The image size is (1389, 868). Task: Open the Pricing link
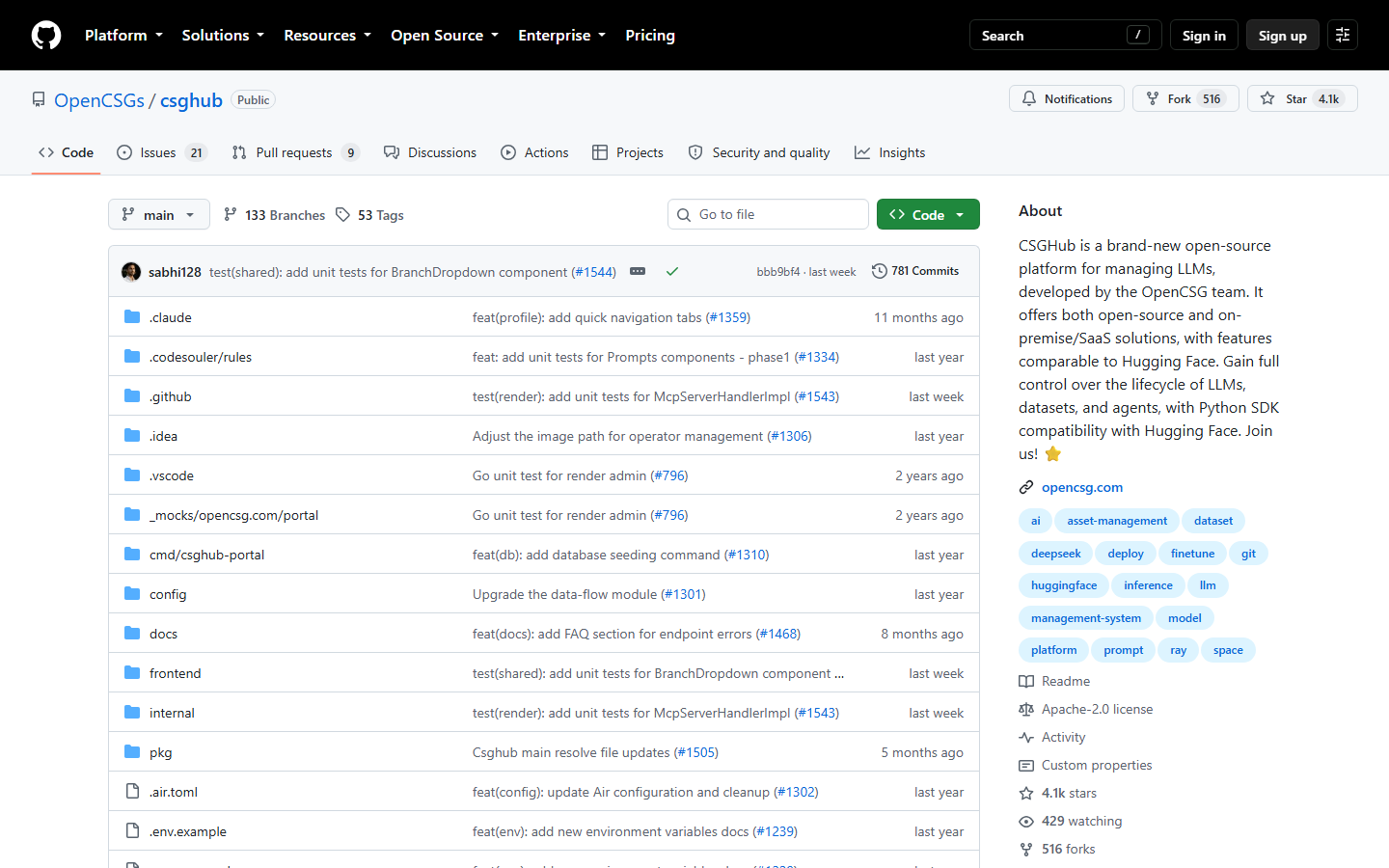[650, 36]
